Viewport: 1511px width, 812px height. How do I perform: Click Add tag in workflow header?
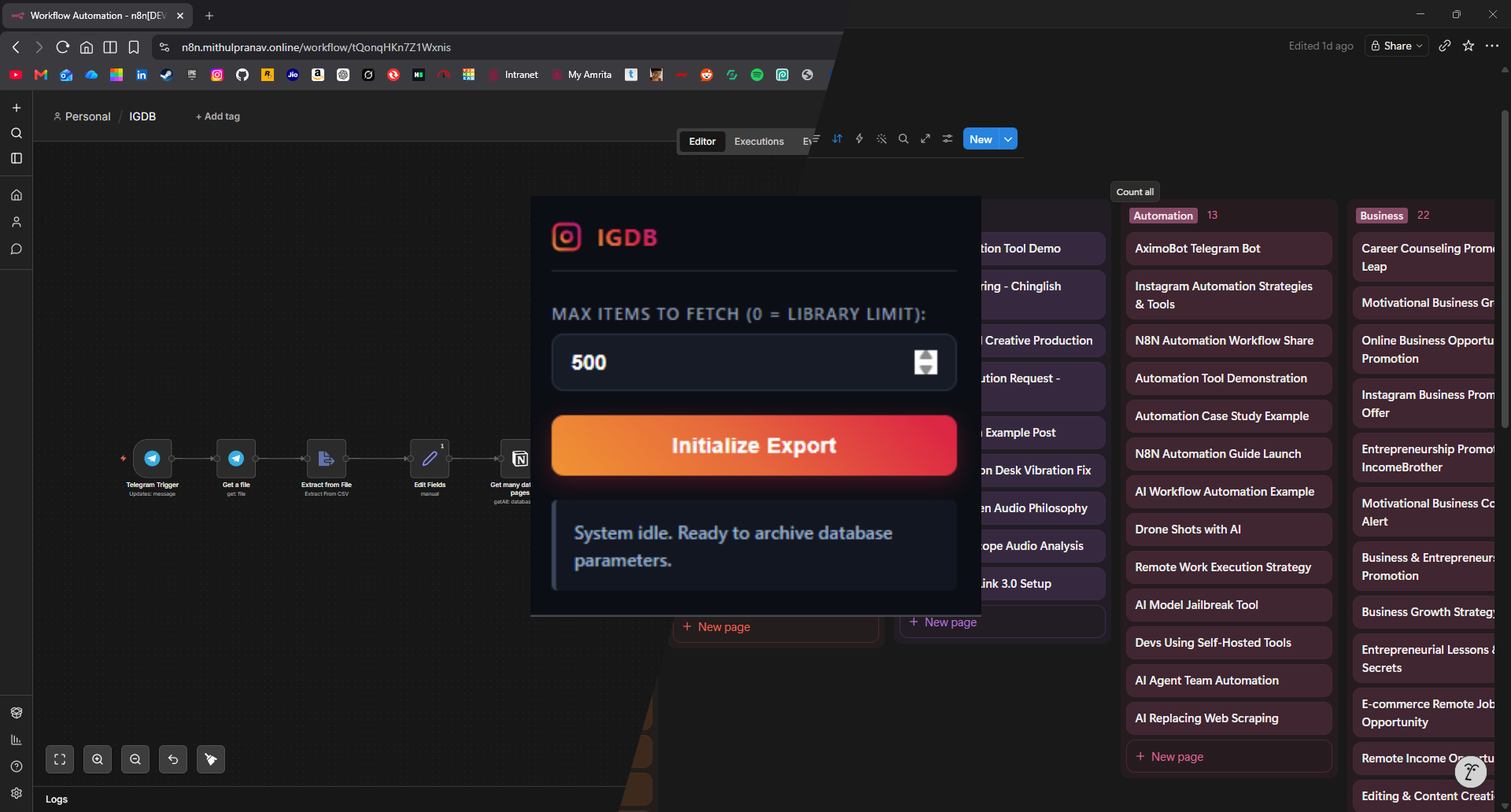coord(218,116)
